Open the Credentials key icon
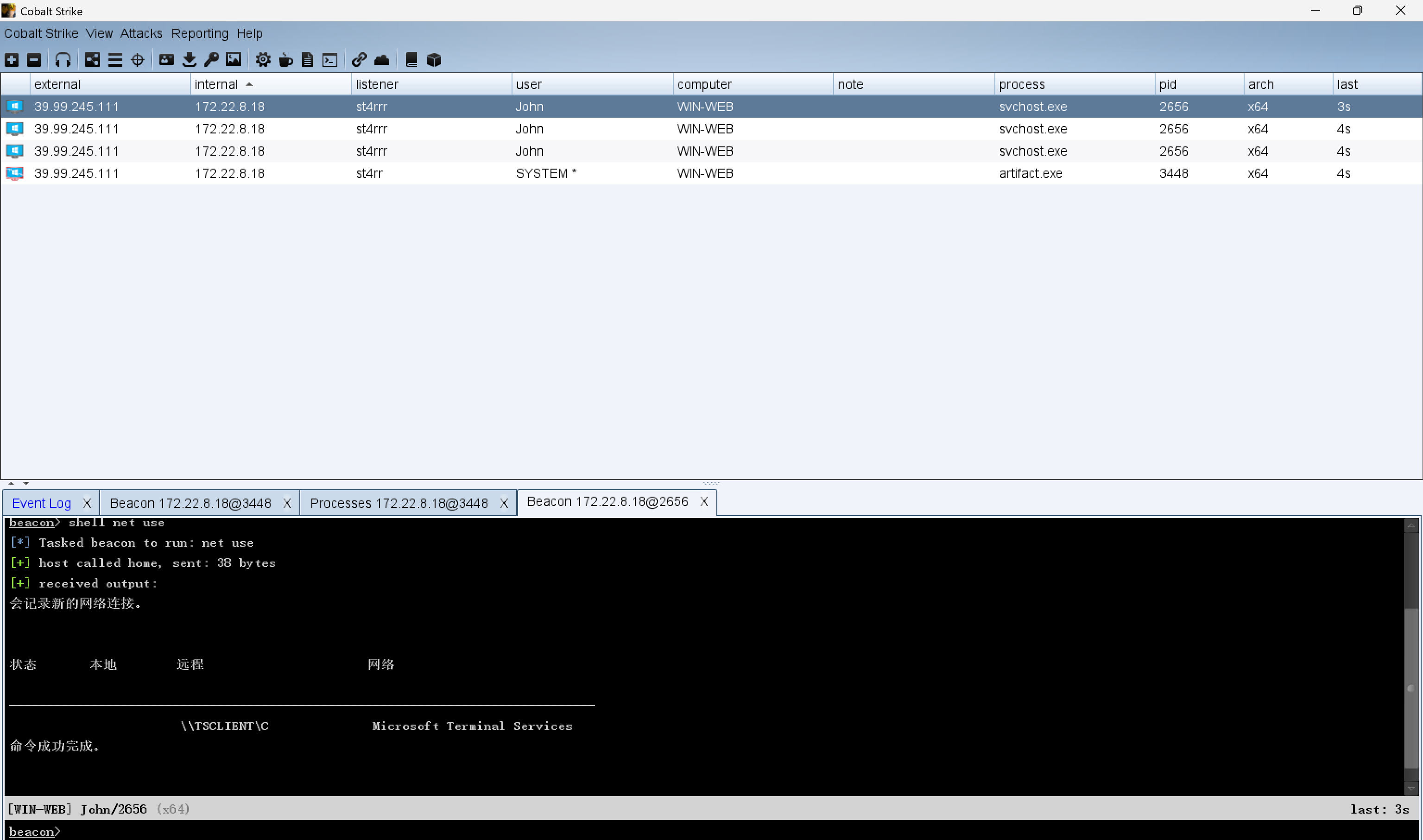The height and width of the screenshot is (840, 1423). [211, 59]
